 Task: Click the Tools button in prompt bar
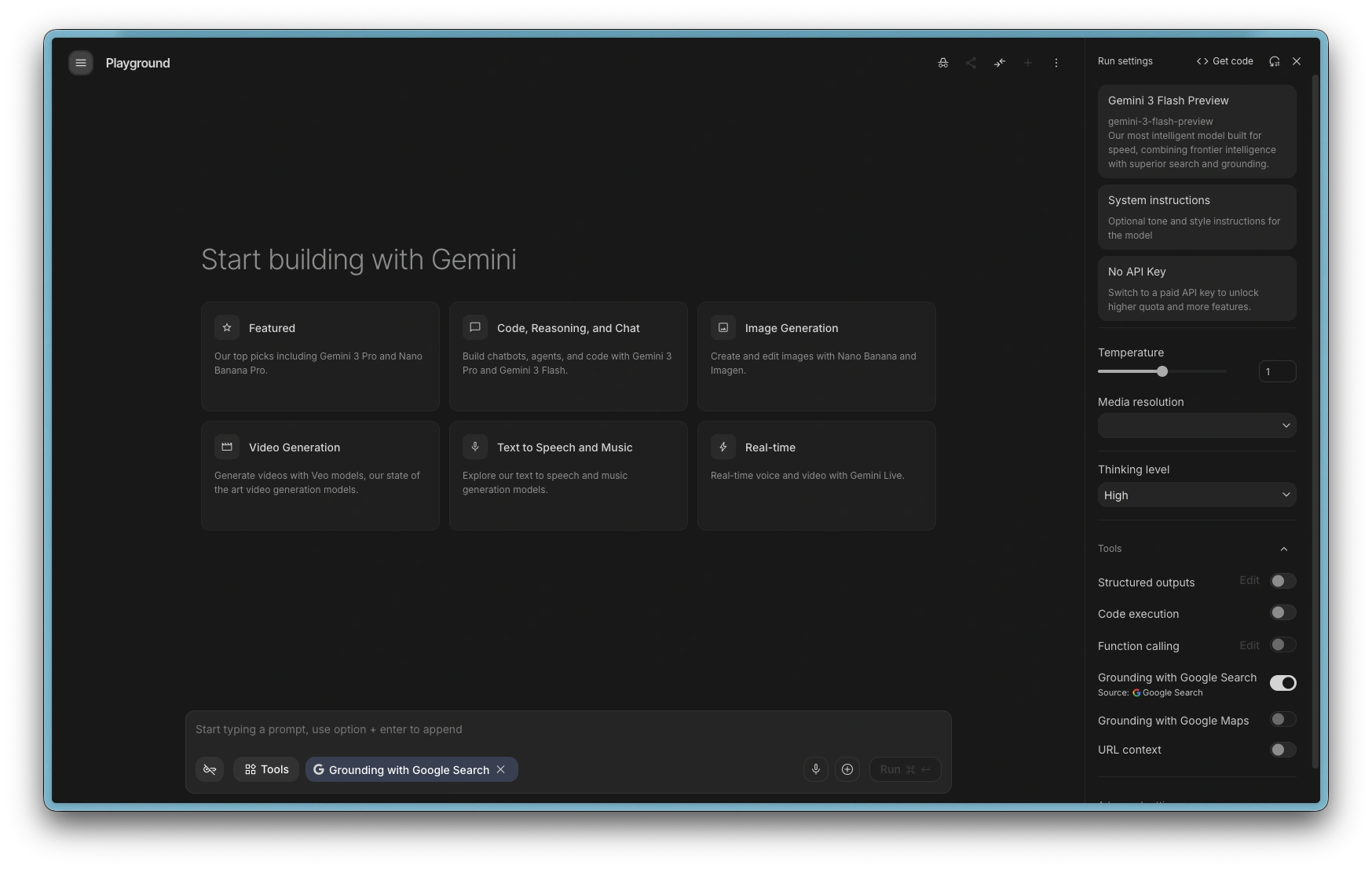click(266, 769)
